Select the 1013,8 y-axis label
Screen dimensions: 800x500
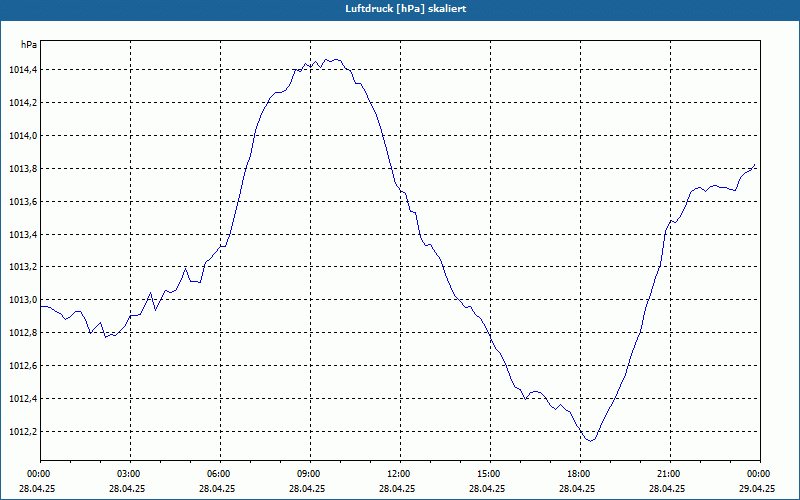pyautogui.click(x=23, y=169)
